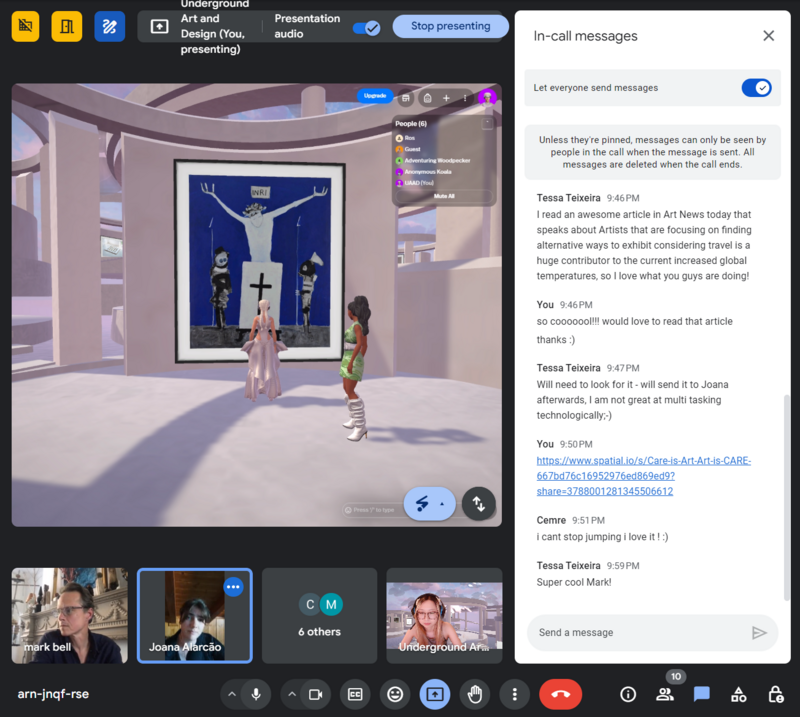This screenshot has width=800, height=717.
Task: Select Adventuring Woodpecker in People list
Action: click(433, 160)
